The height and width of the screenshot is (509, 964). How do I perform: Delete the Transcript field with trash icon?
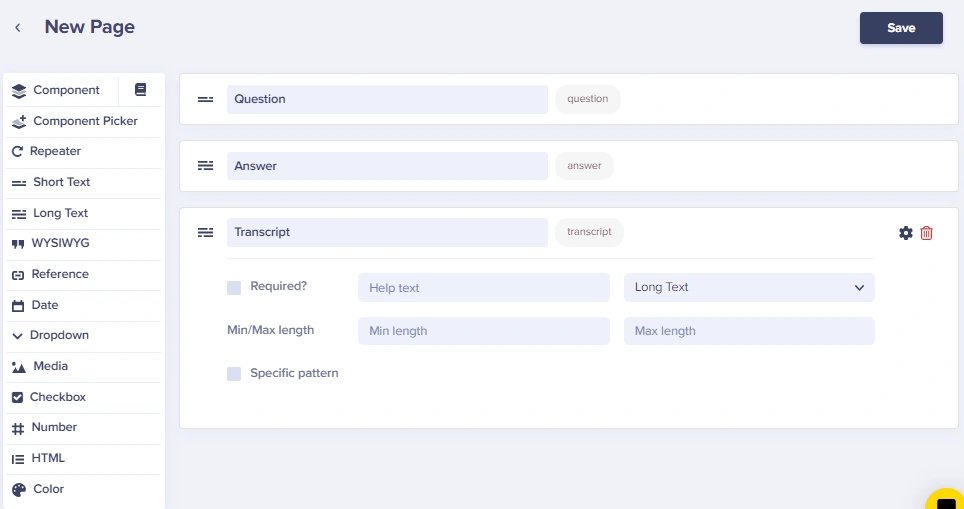(x=926, y=233)
